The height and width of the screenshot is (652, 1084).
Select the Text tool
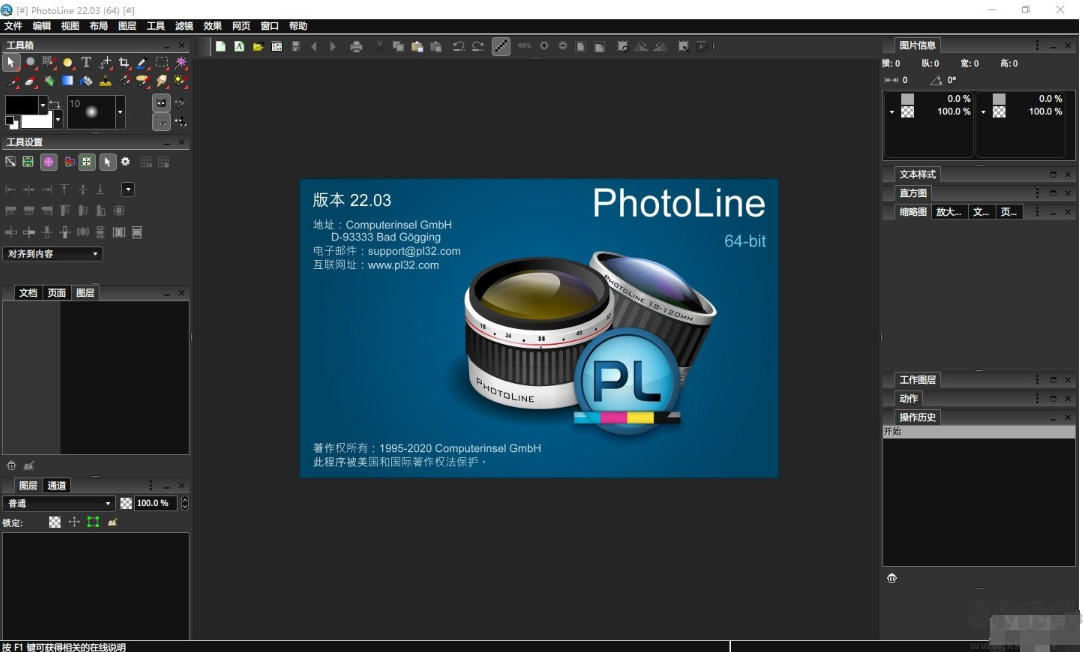pos(86,62)
